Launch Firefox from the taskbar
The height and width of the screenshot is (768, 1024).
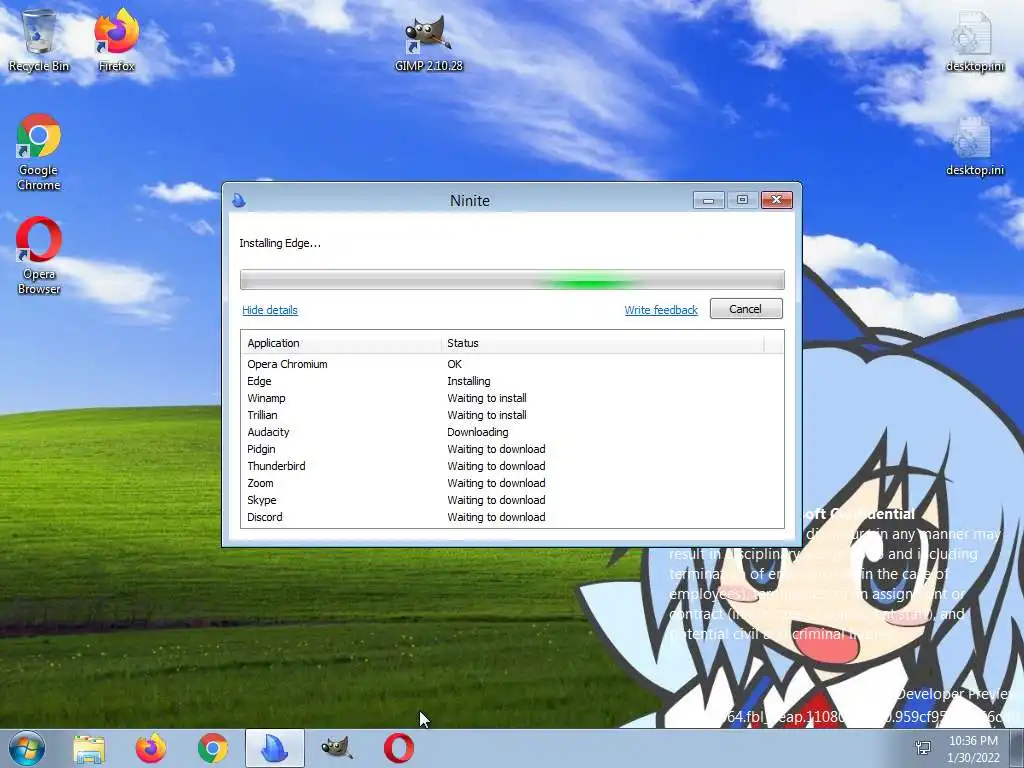[151, 748]
